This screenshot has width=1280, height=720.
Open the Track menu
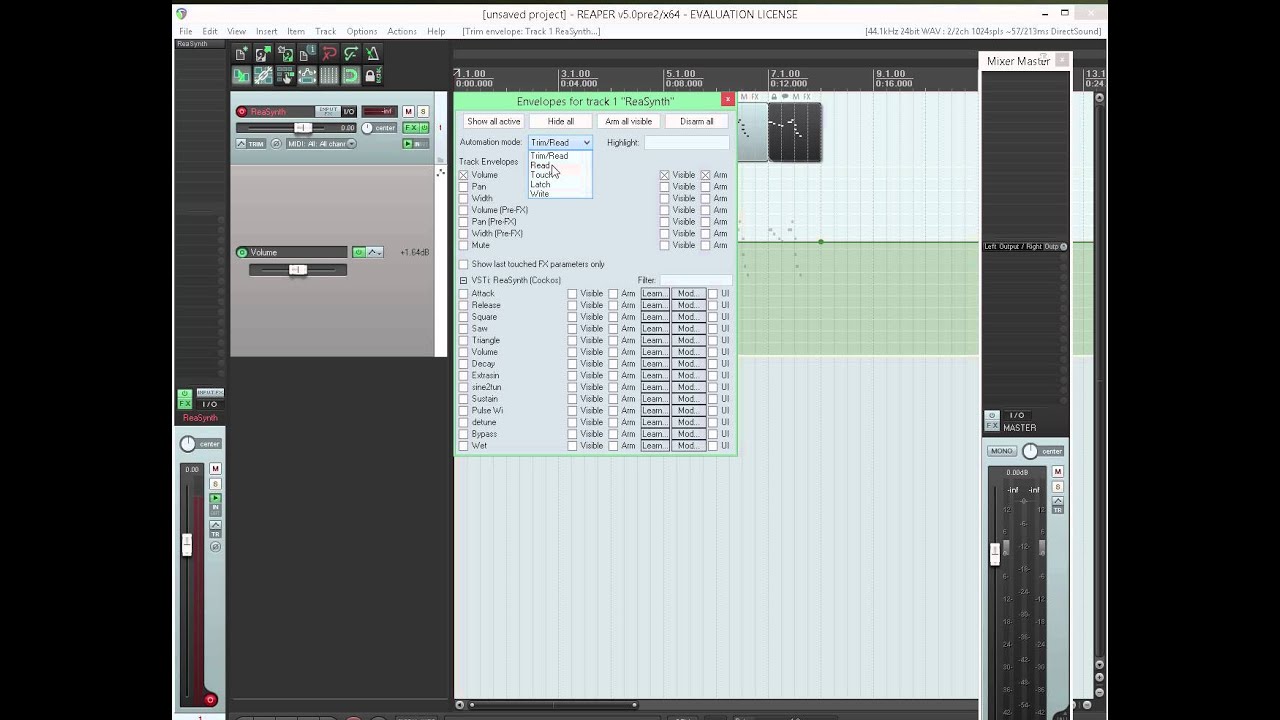click(326, 31)
